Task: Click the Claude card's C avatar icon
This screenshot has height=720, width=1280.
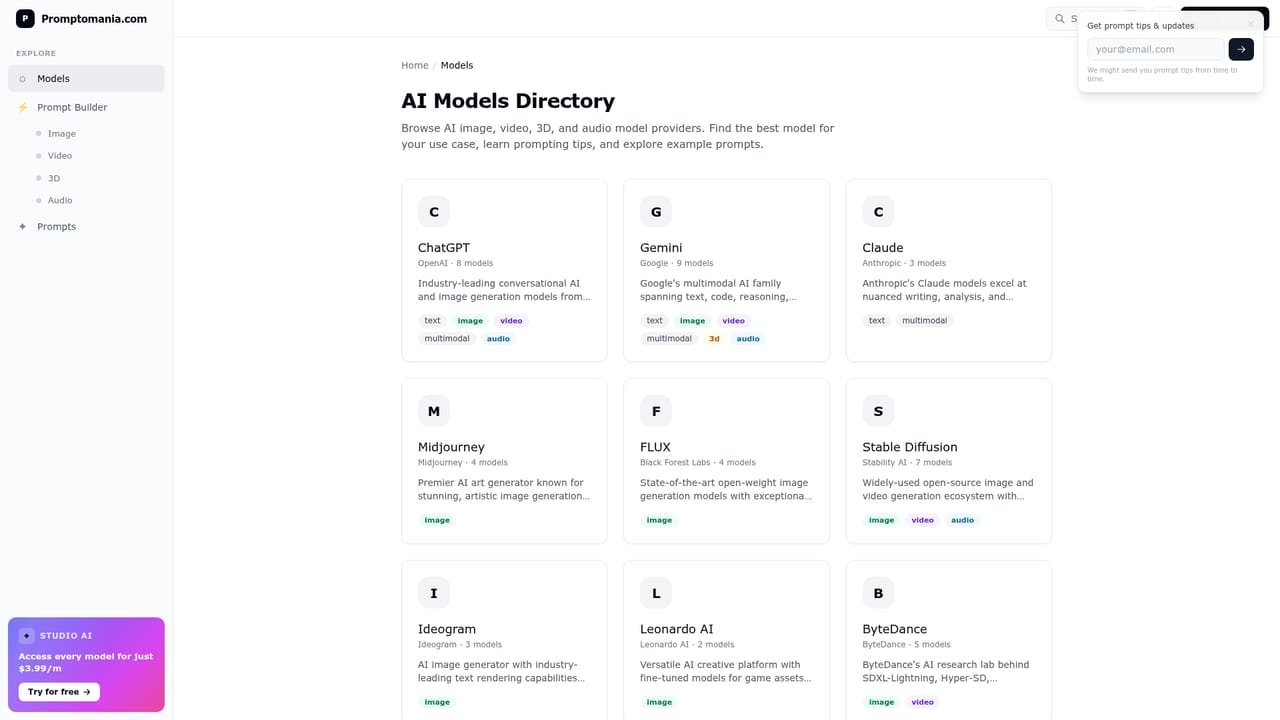Action: tap(878, 212)
